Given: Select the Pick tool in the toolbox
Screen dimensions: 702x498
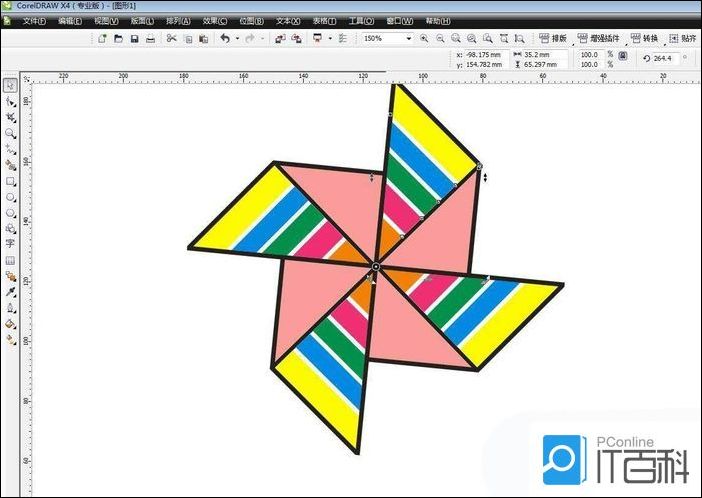Looking at the screenshot, I should [x=10, y=86].
